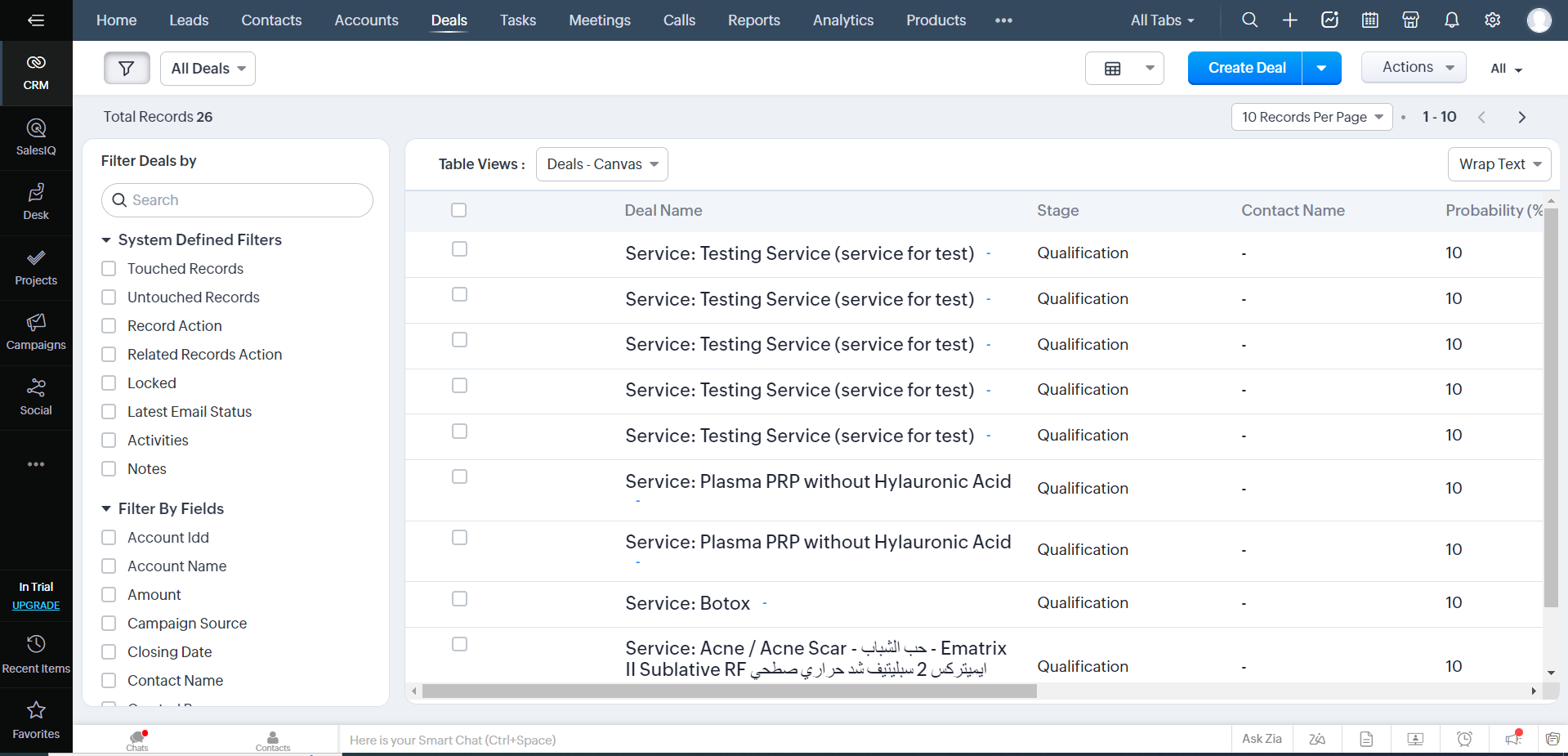This screenshot has width=1568, height=756.
Task: Open the CRM app icon in sidebar
Action: pos(36,73)
